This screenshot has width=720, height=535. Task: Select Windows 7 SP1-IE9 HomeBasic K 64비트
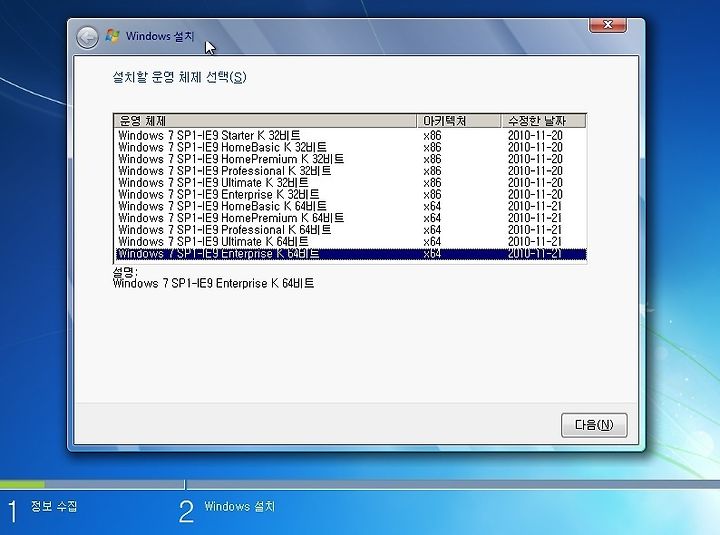click(x=350, y=206)
